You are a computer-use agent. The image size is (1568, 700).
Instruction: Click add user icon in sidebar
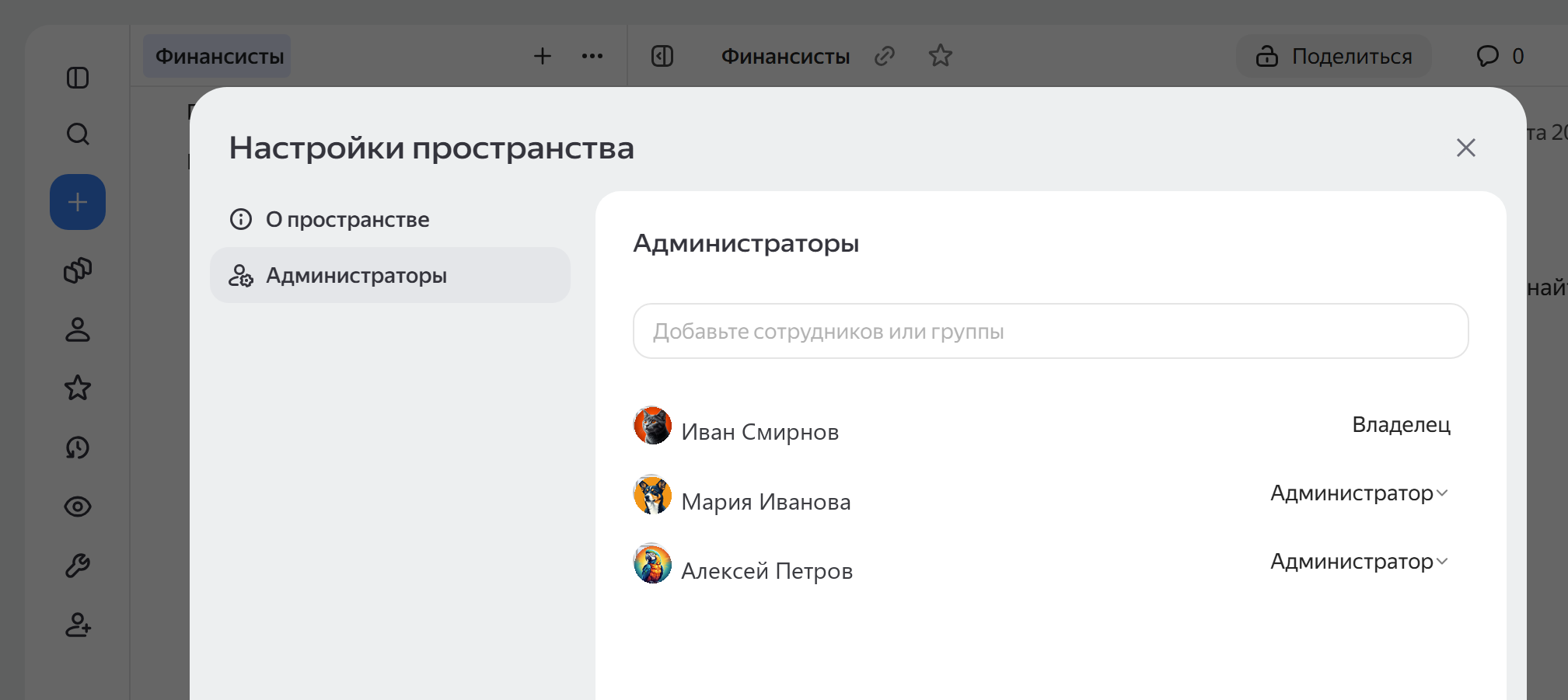[78, 625]
